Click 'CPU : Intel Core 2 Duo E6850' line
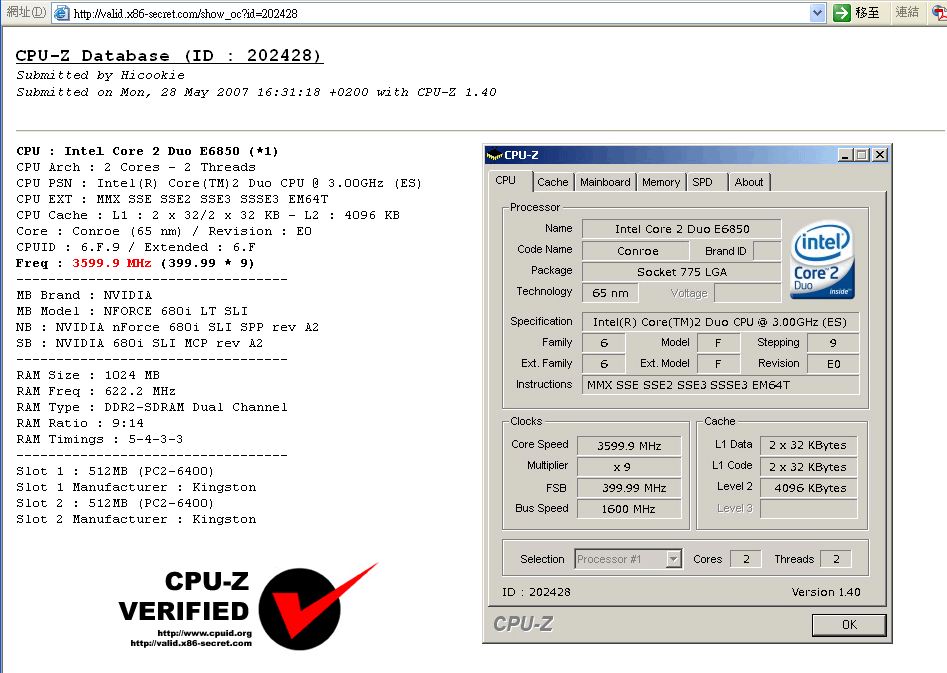 click(147, 151)
